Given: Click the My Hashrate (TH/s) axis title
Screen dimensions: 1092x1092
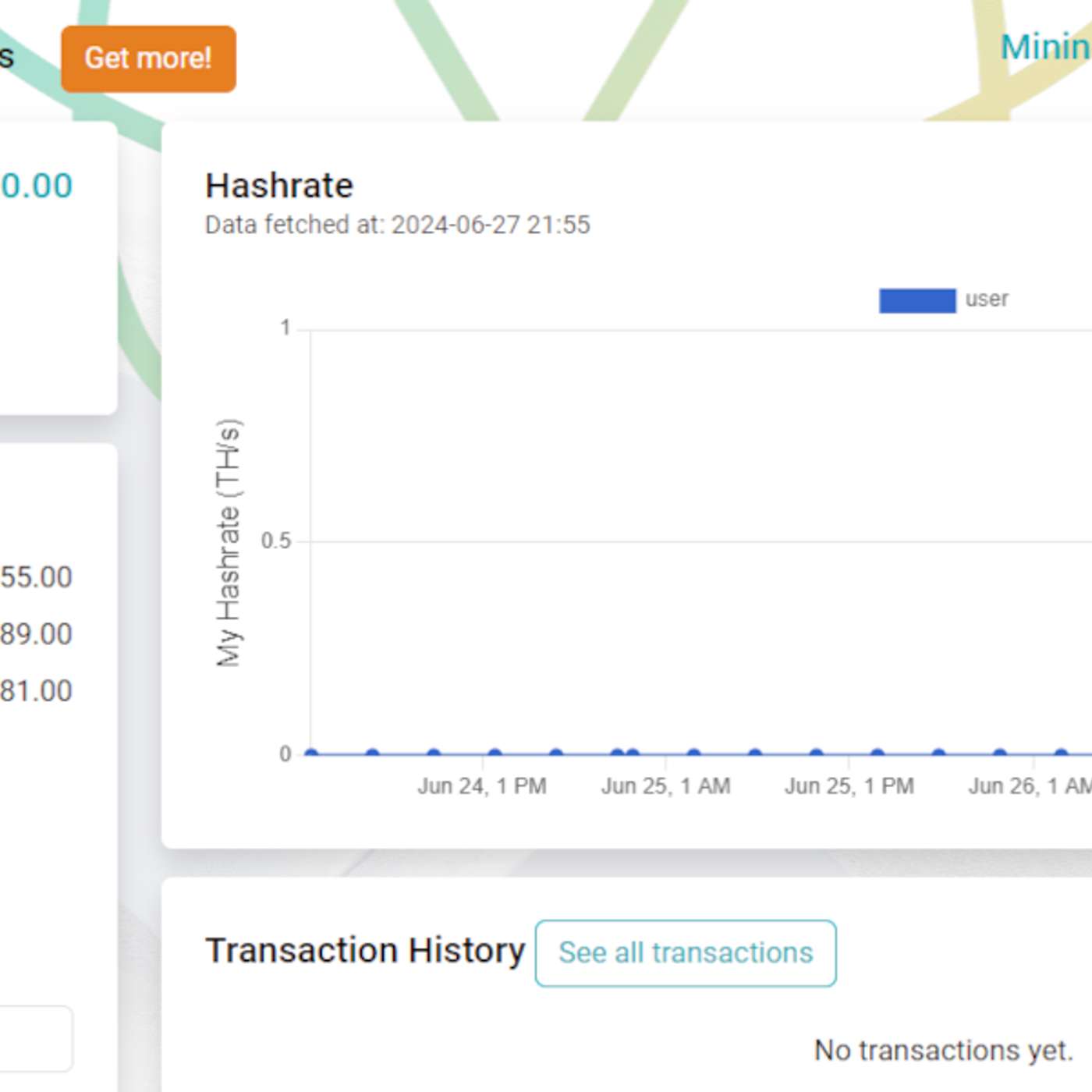Looking at the screenshot, I should (229, 543).
